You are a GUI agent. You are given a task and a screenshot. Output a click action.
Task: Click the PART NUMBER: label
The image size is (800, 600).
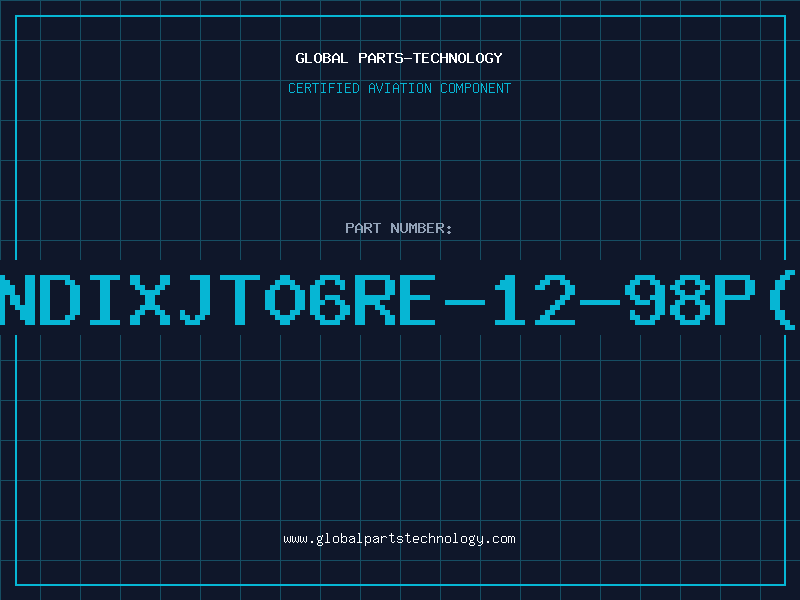click(x=399, y=228)
